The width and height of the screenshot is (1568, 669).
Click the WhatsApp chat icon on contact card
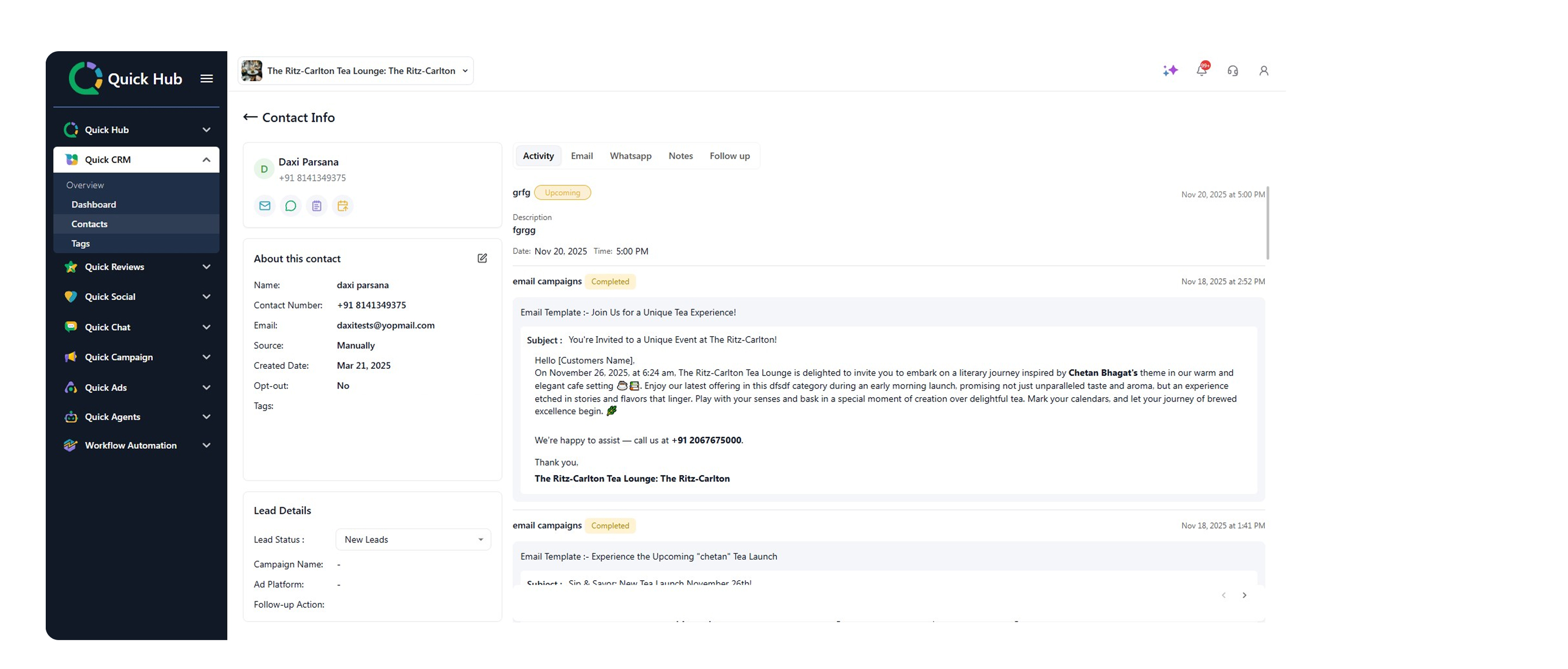click(x=291, y=206)
